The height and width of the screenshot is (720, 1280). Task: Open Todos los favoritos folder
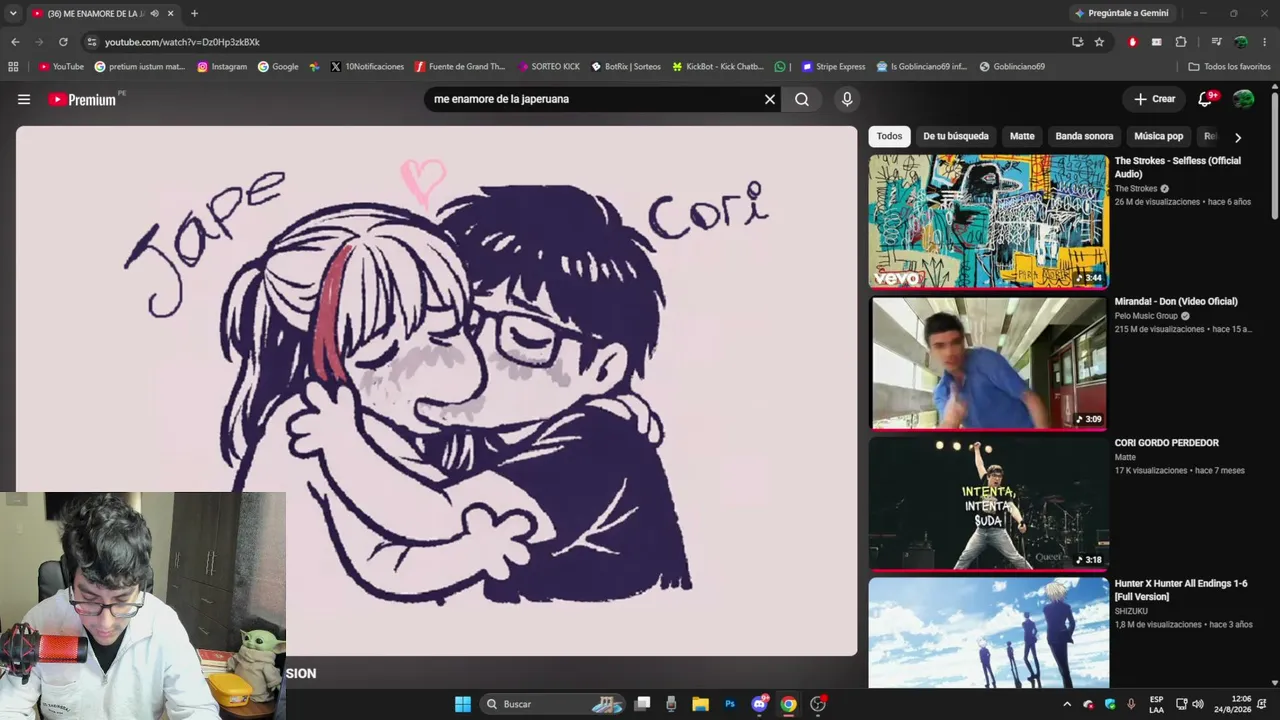tap(1230, 67)
